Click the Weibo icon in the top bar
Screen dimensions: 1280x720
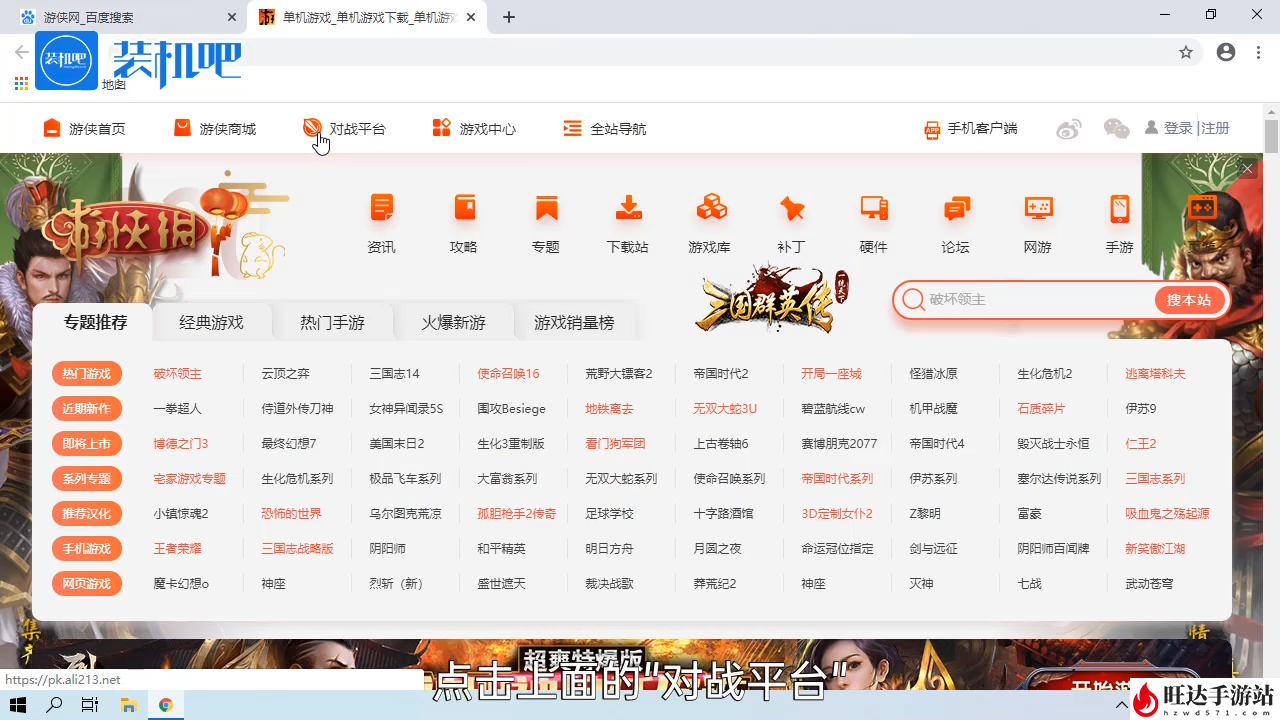point(1069,129)
